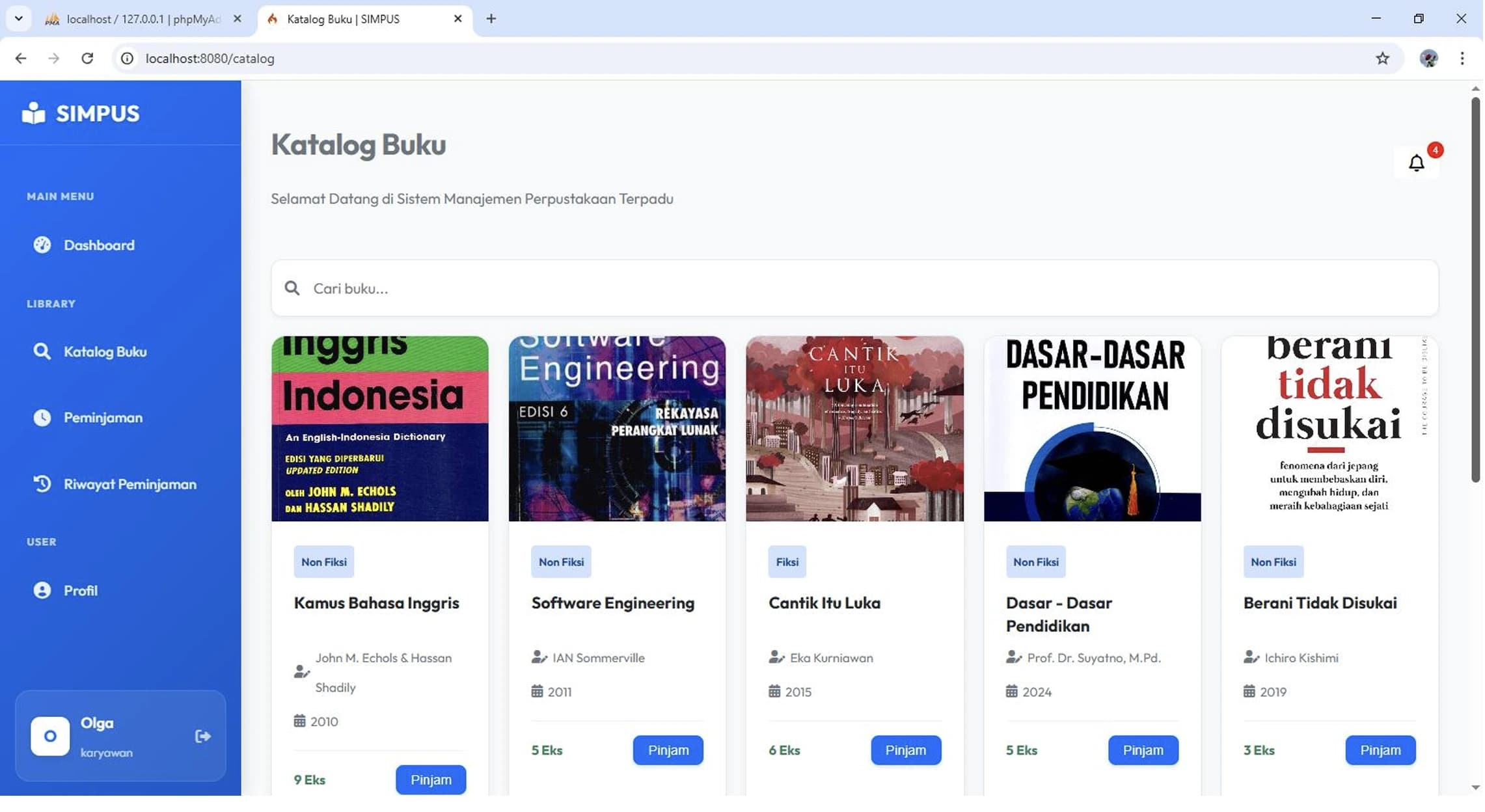Click the Cari buku search field
The image size is (1485, 812).
(854, 288)
